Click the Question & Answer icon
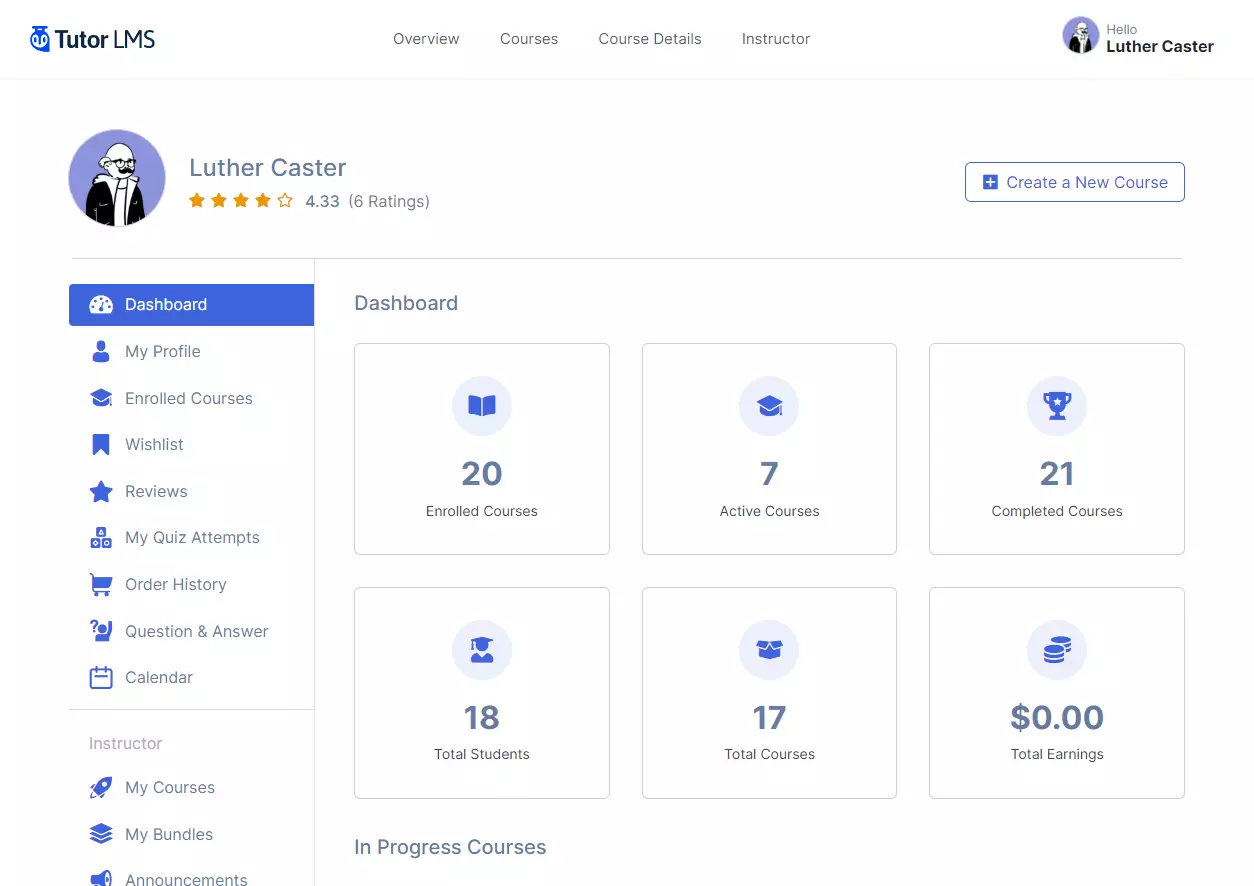 (x=101, y=631)
